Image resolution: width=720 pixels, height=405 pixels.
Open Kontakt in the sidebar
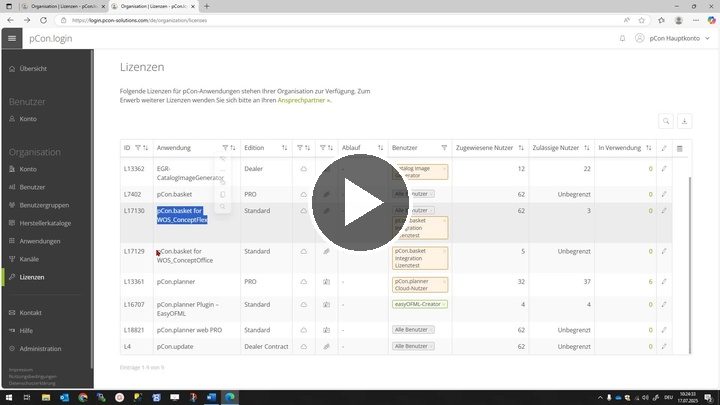[x=30, y=313]
